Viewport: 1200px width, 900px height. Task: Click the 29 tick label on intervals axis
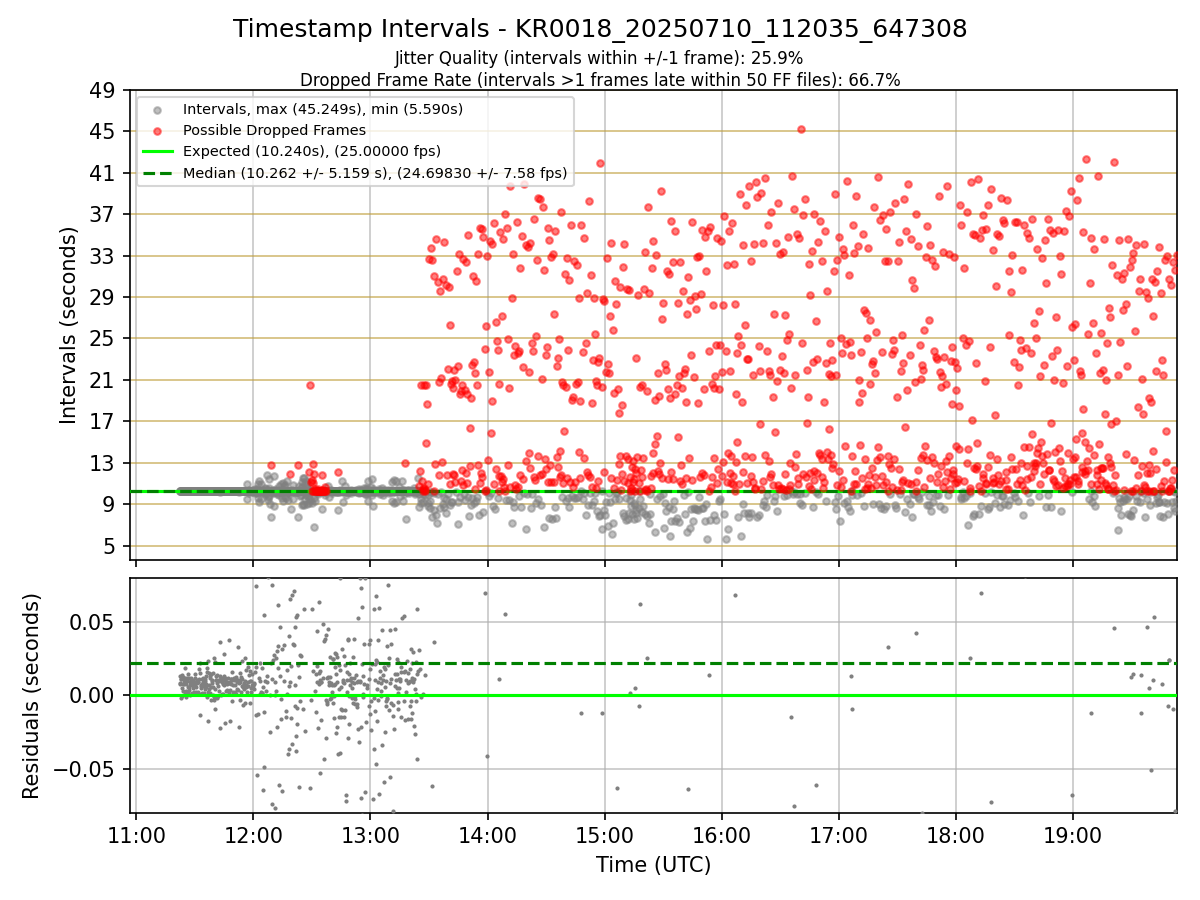103,297
